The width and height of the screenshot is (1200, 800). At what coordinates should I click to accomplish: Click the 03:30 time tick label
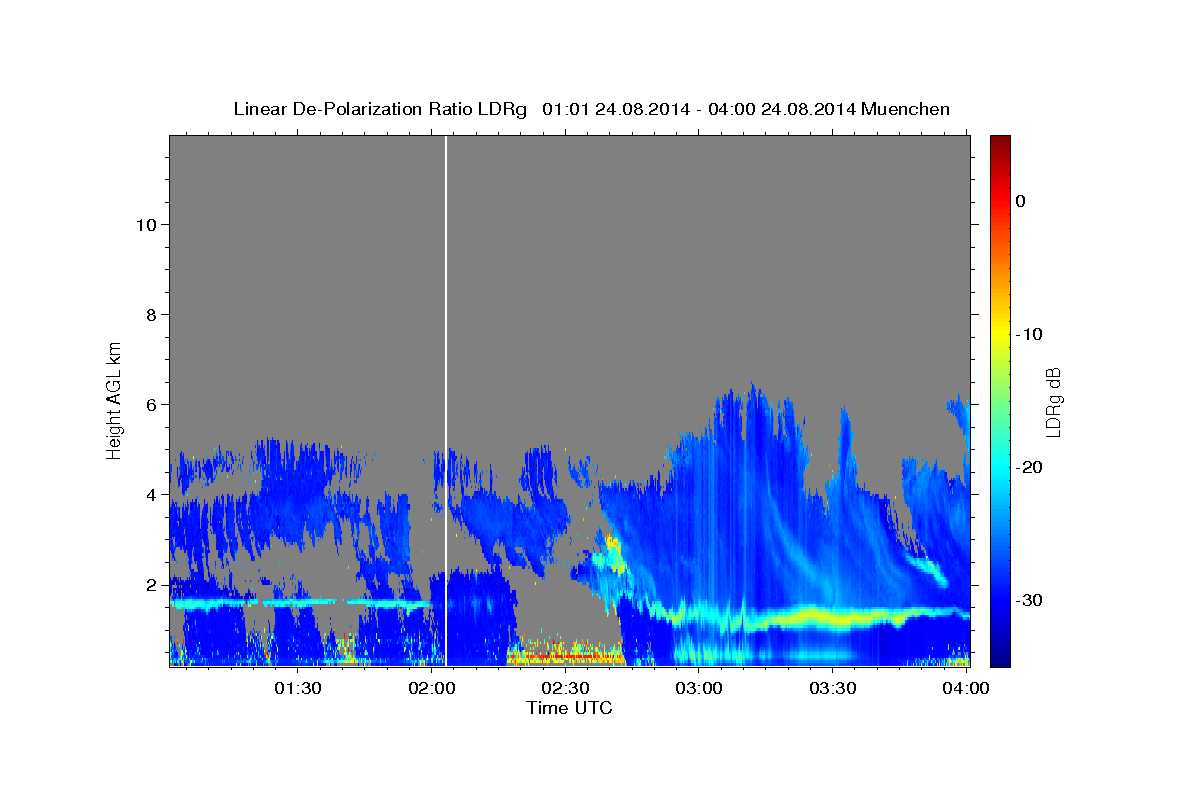832,688
